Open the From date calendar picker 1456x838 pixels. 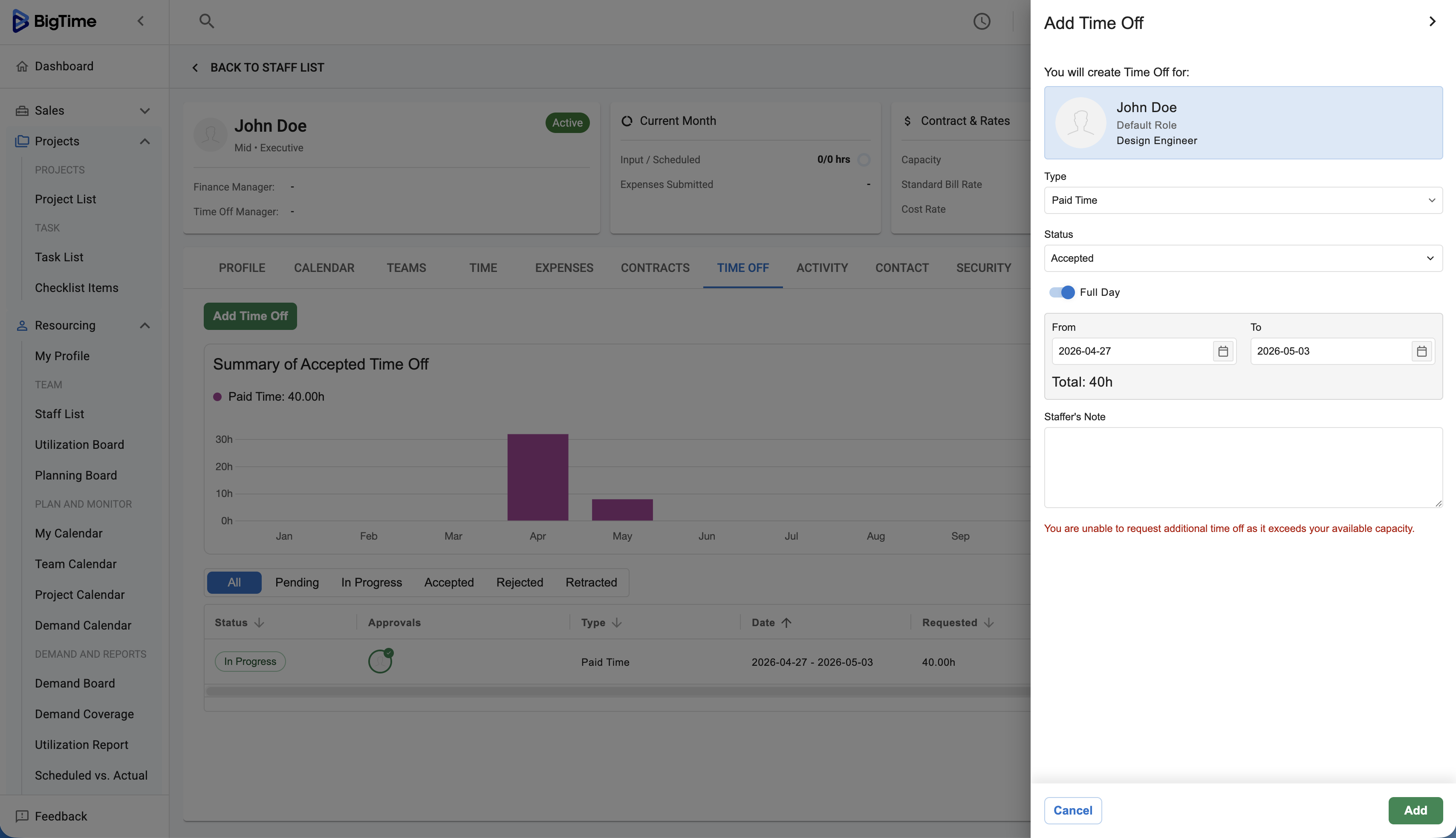(1223, 351)
